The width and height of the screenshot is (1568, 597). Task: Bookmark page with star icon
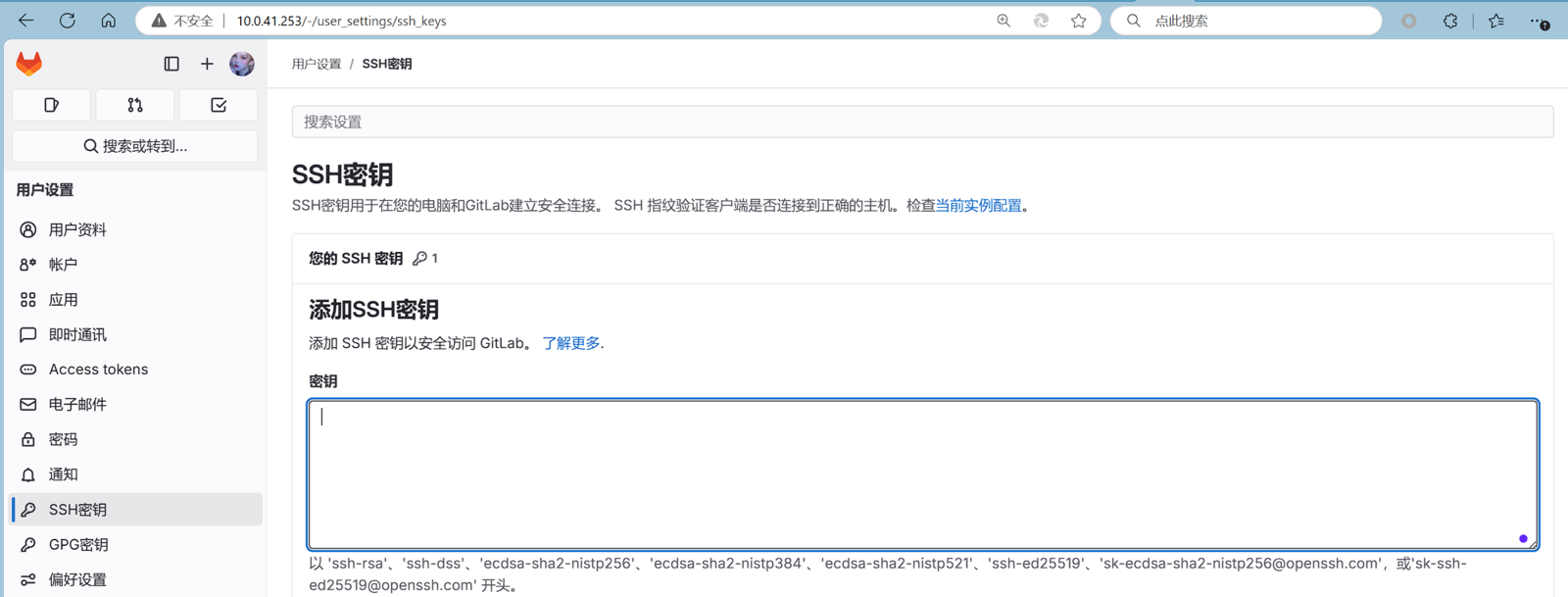[1079, 21]
